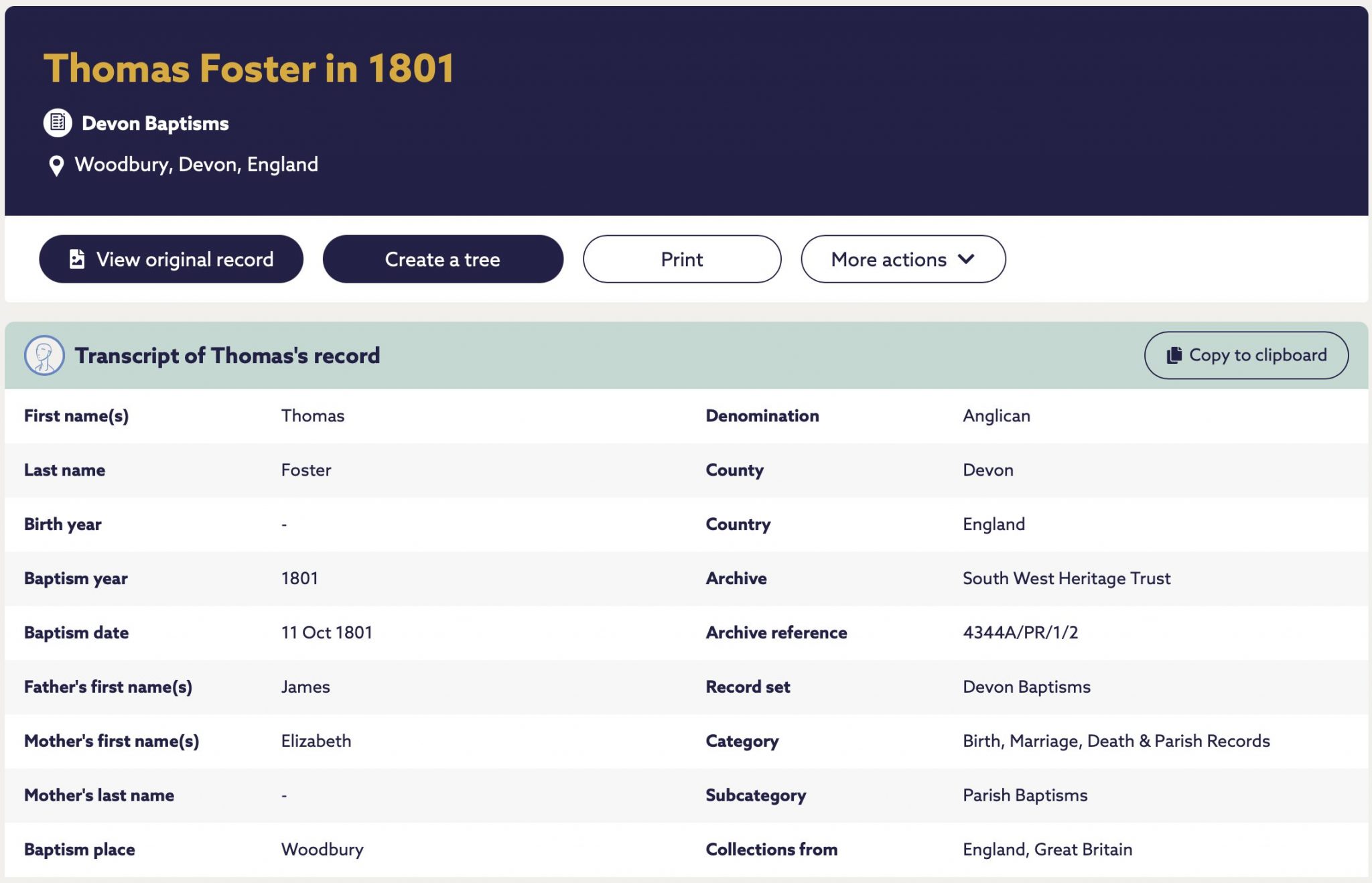Viewport: 1372px width, 883px height.
Task: Open the More actions dropdown
Action: (903, 259)
